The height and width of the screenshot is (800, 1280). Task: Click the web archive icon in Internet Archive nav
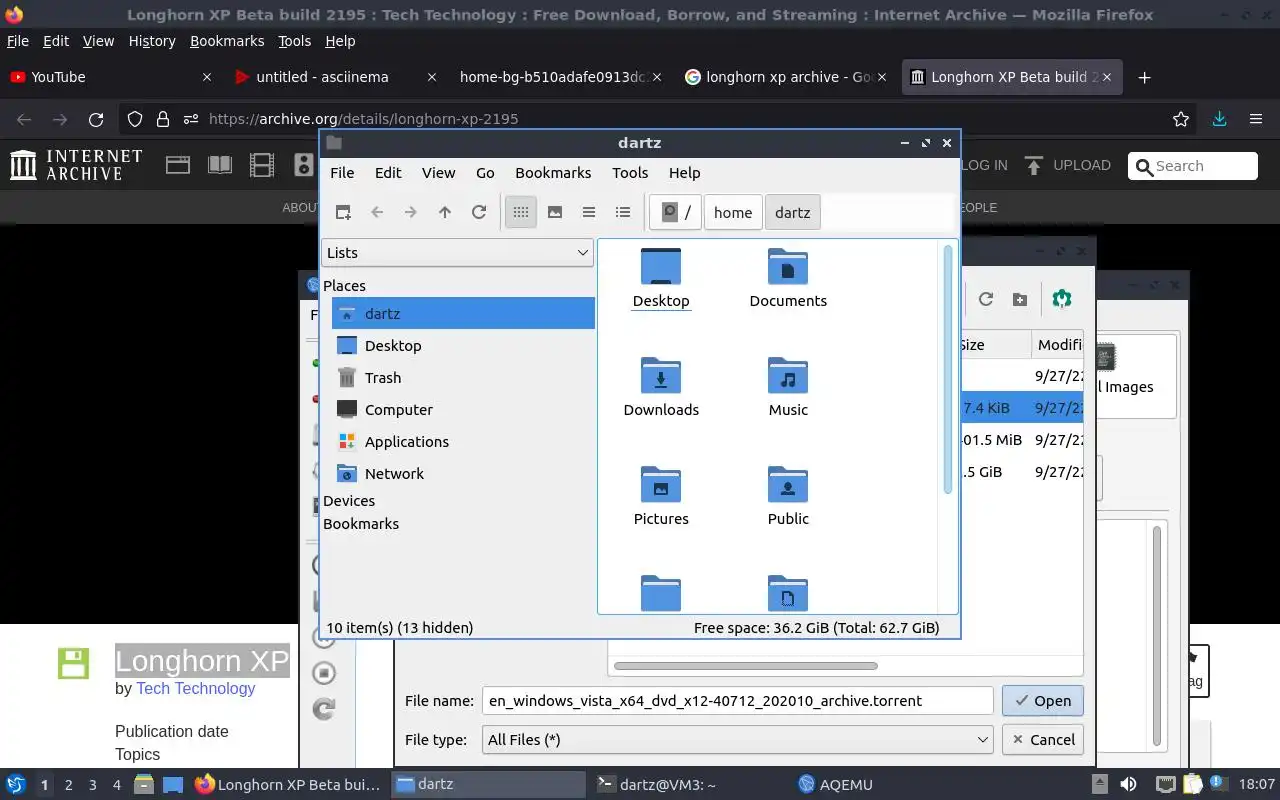coord(178,165)
